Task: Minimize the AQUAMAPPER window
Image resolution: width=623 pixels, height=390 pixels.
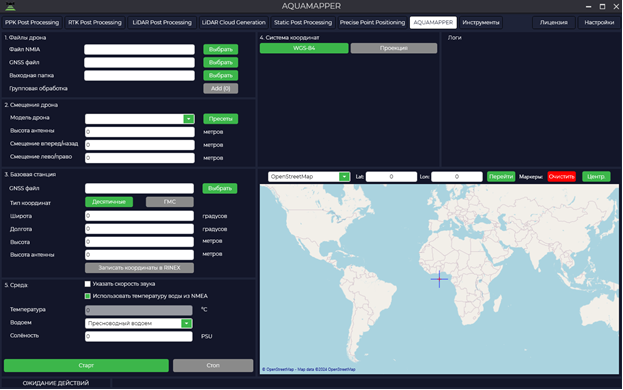Action: tap(588, 6)
